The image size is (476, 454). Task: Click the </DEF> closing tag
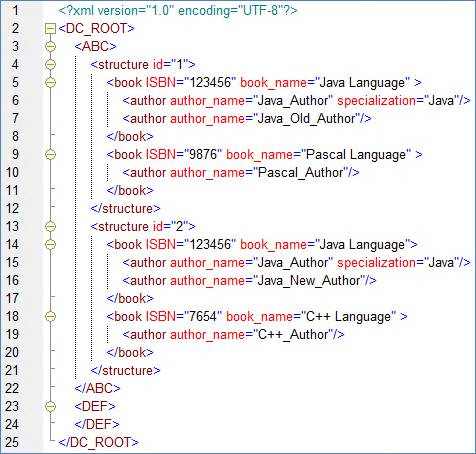pos(97,424)
